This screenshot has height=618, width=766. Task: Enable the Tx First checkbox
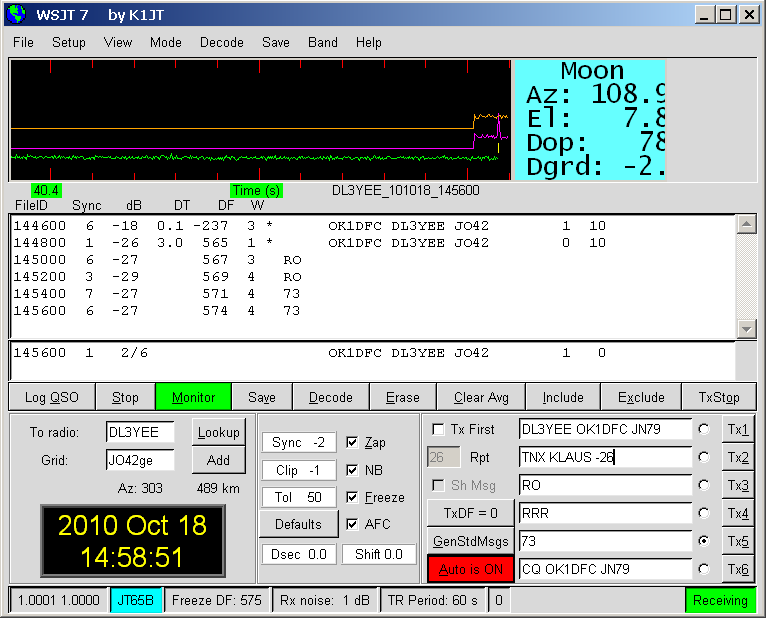[x=438, y=429]
